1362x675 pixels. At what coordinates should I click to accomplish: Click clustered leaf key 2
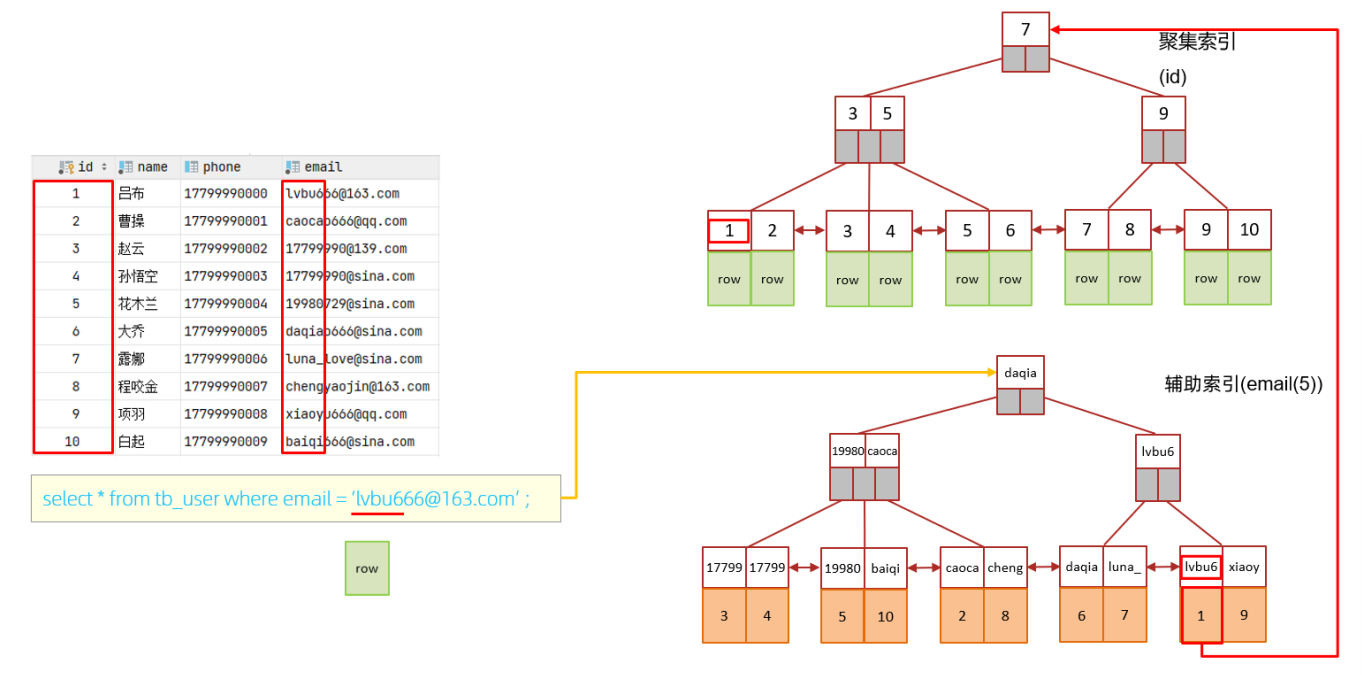[x=772, y=231]
